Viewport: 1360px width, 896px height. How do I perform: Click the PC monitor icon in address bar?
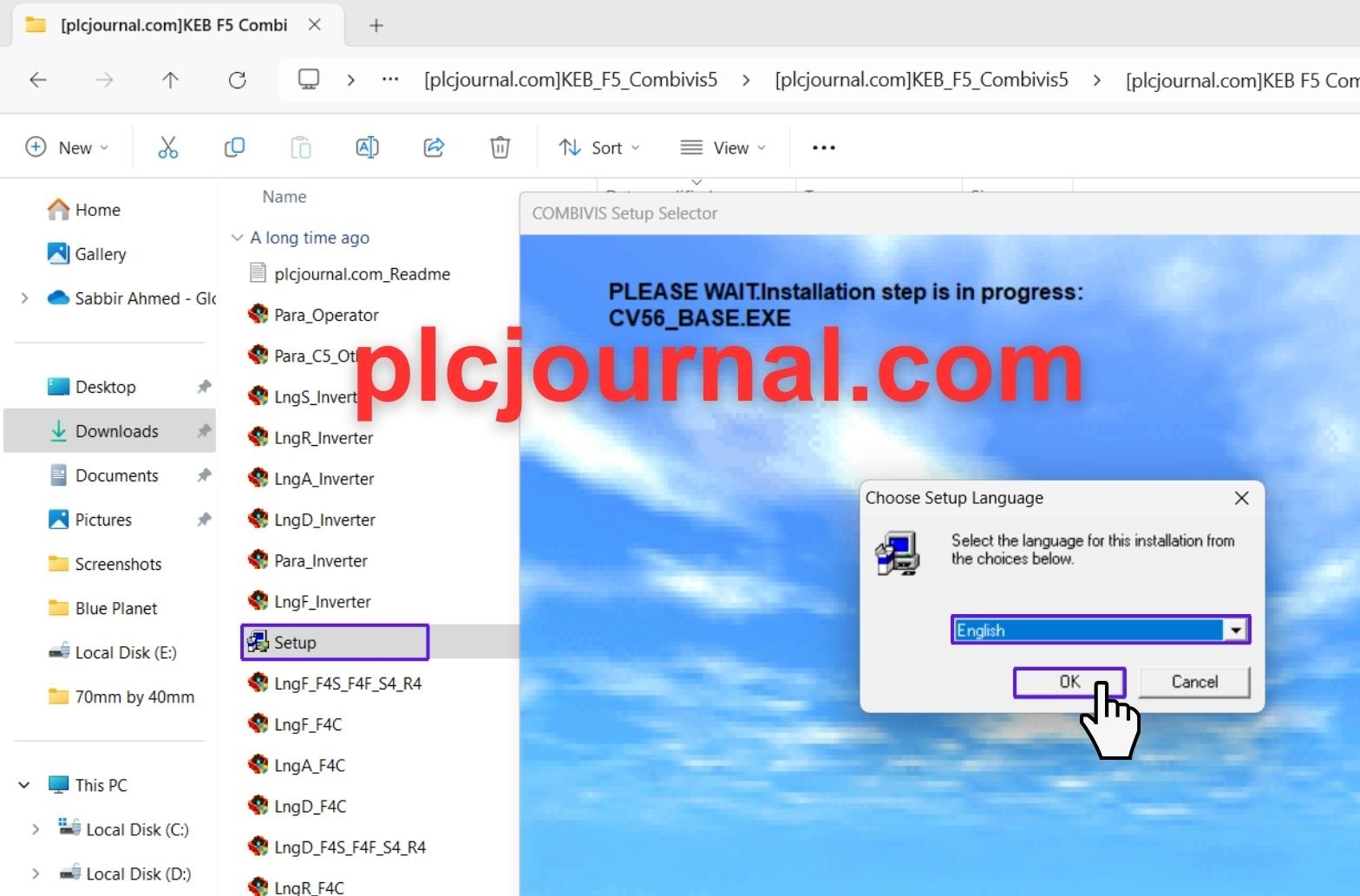(309, 80)
